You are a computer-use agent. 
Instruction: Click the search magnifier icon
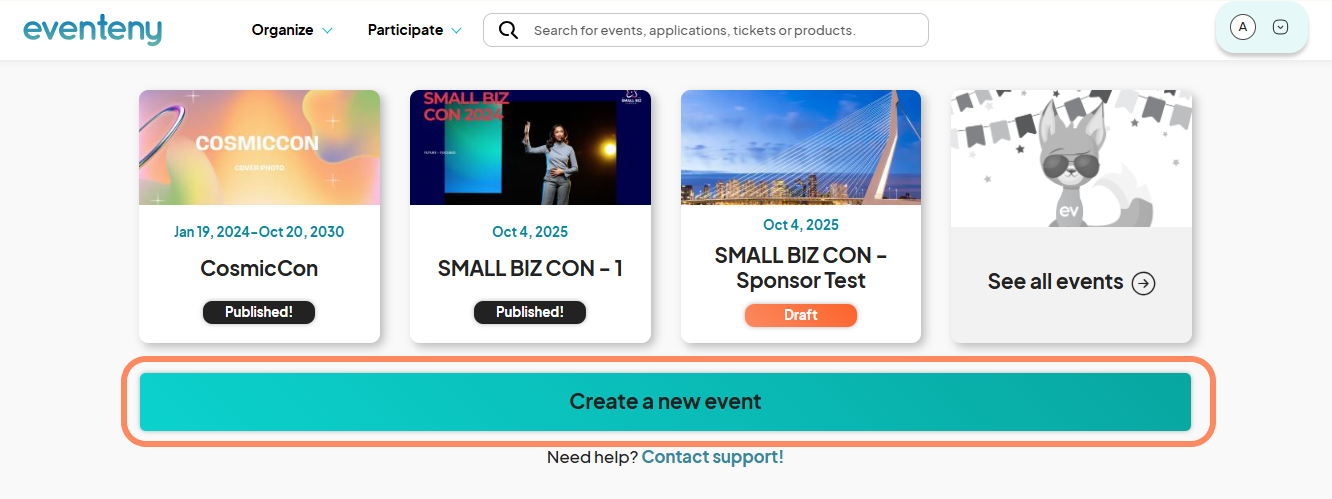[508, 30]
